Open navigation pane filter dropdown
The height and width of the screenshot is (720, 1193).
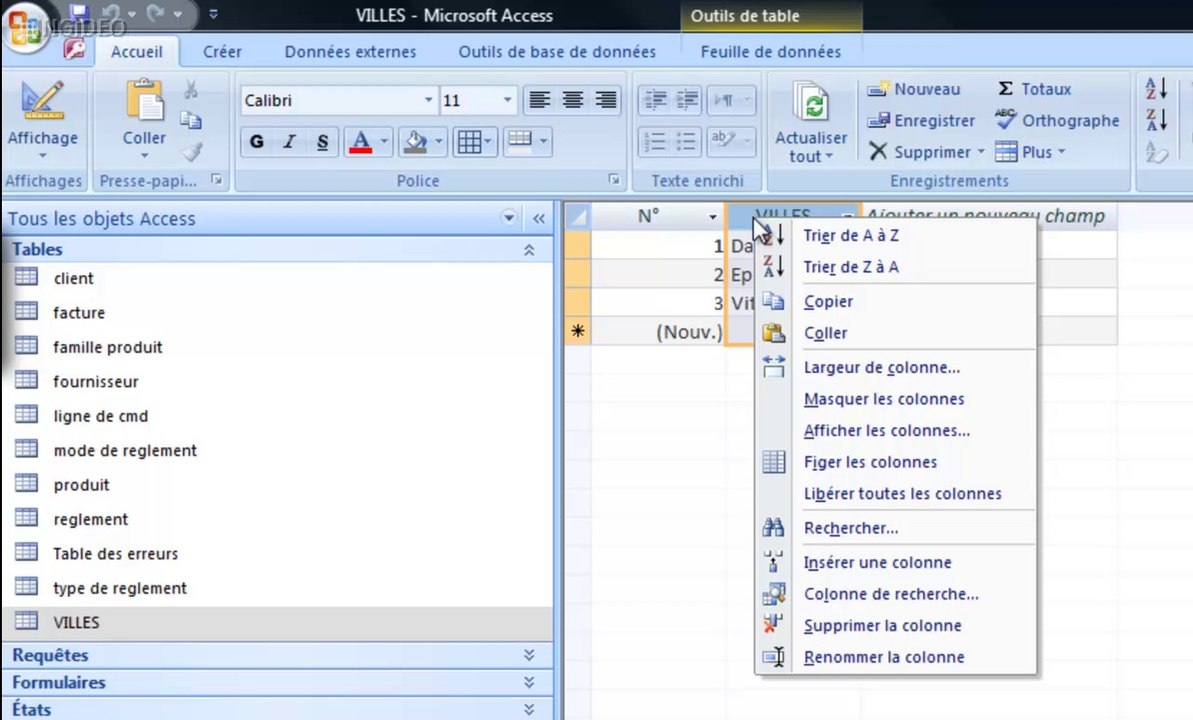(x=509, y=218)
